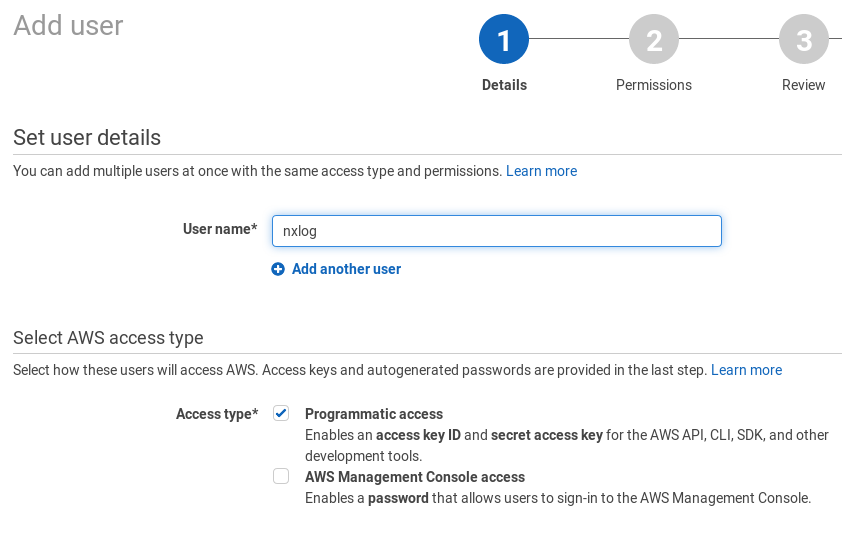This screenshot has width=842, height=533.
Task: Select the Review step label
Action: click(803, 85)
